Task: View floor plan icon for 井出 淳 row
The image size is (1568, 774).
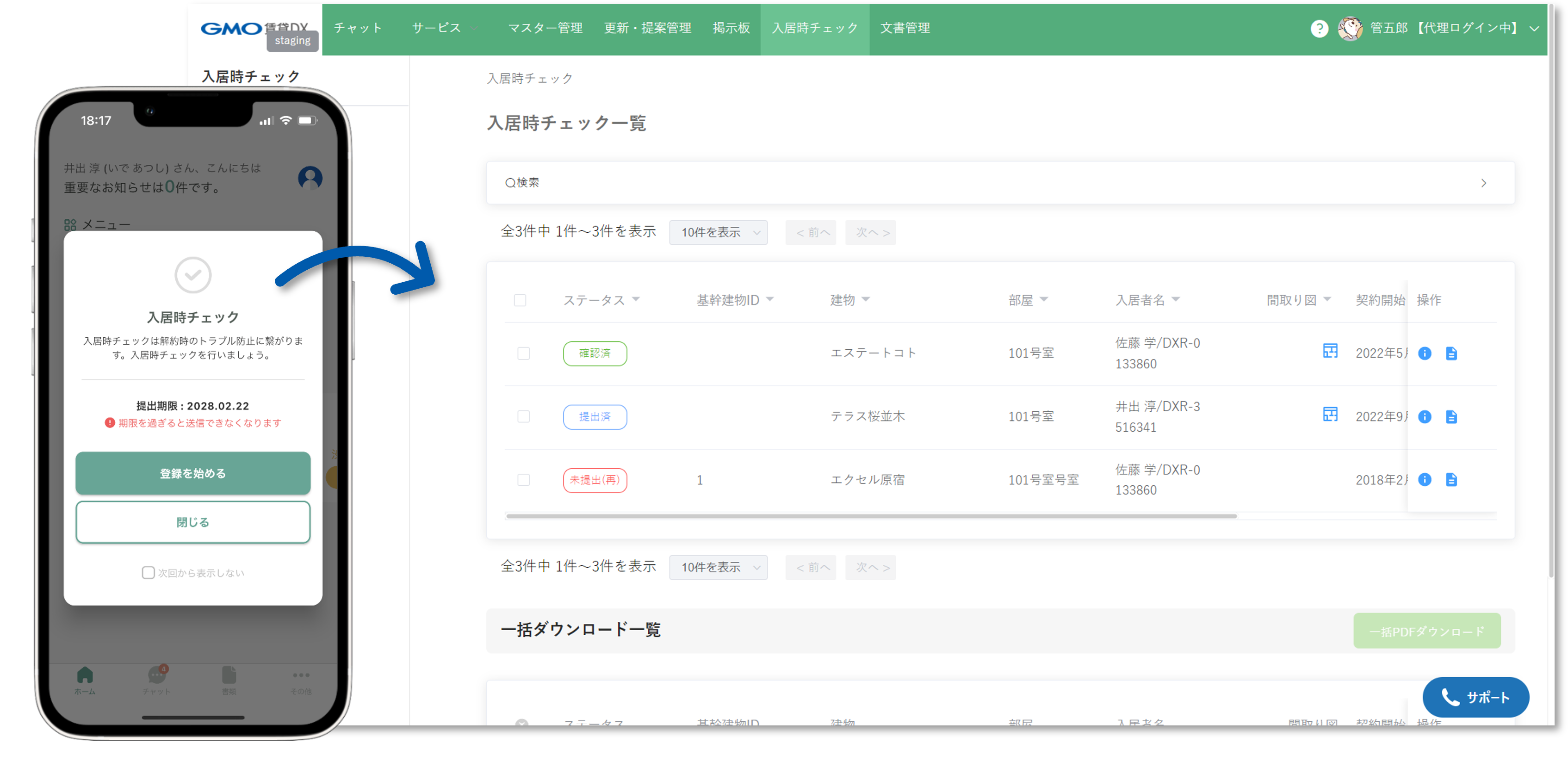Action: pos(1330,415)
